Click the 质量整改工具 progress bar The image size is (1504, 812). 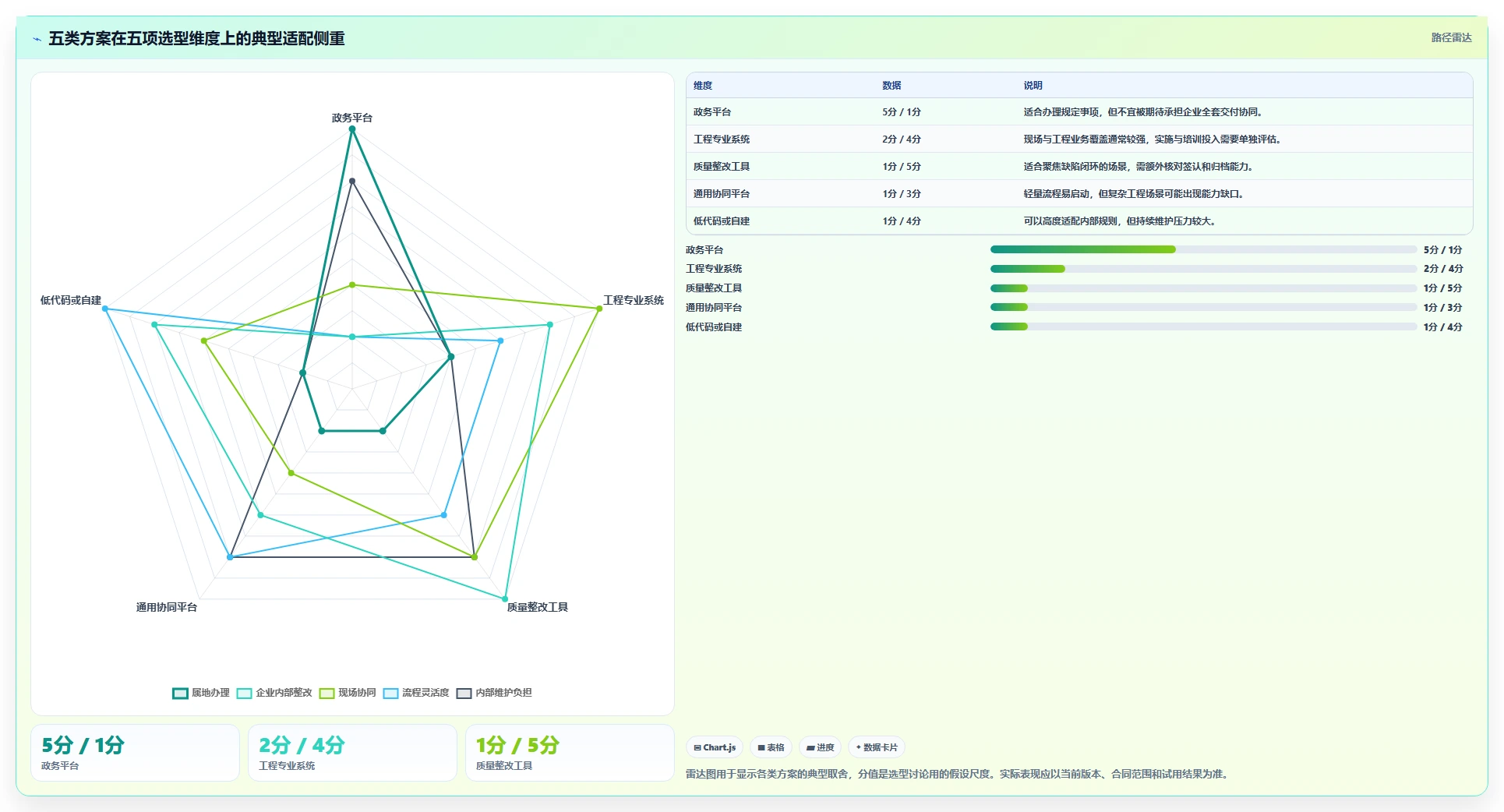pos(1203,288)
